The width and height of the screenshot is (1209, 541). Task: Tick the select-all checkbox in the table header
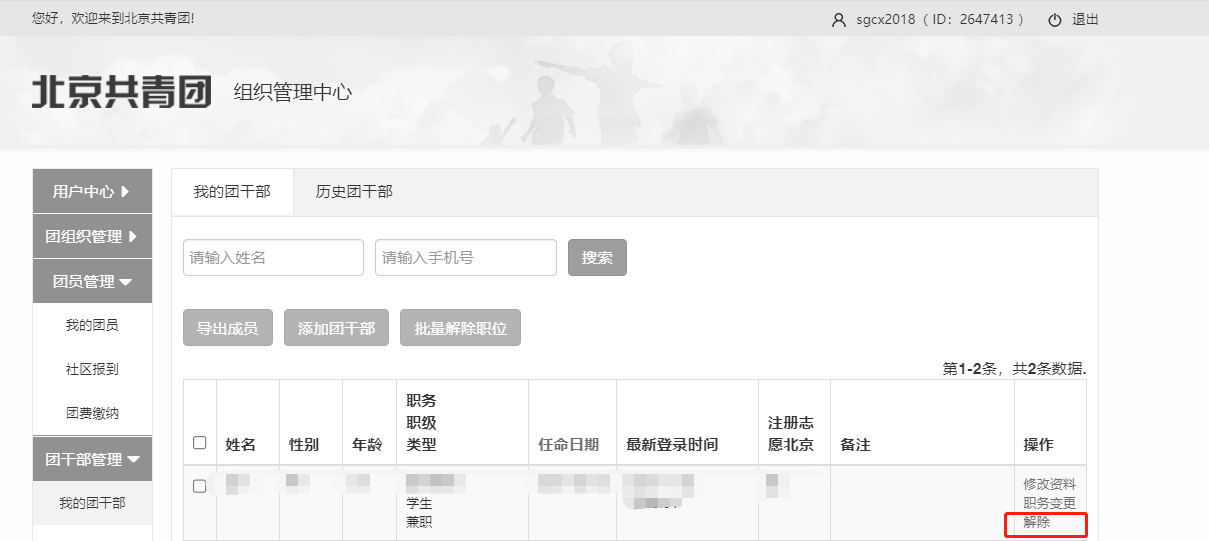pos(199,443)
